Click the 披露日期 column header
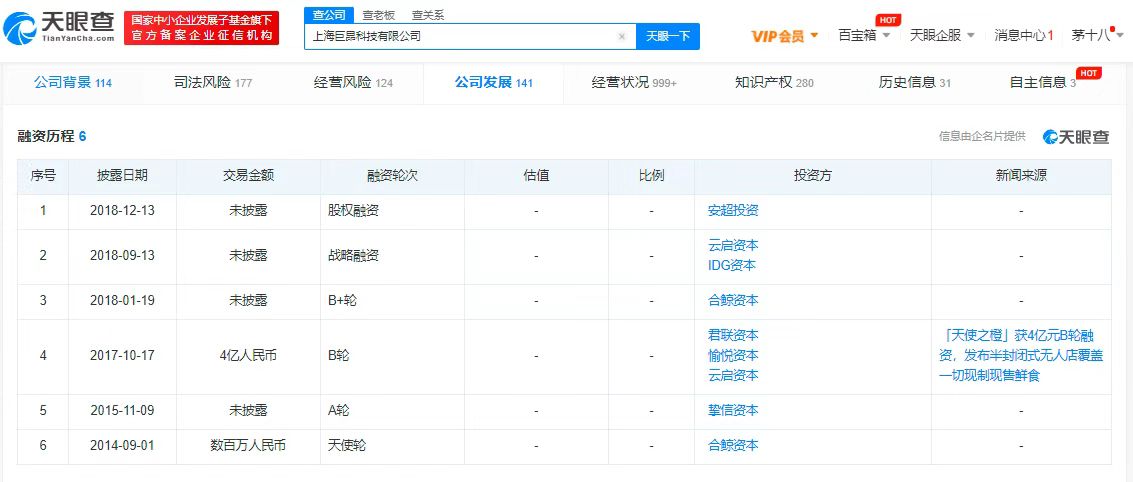Screen dimensions: 1133x482 point(122,176)
